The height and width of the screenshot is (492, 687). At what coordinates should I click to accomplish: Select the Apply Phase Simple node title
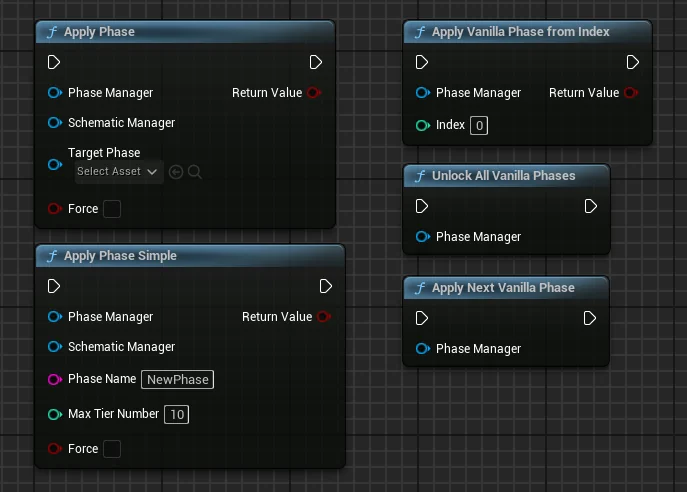(120, 256)
